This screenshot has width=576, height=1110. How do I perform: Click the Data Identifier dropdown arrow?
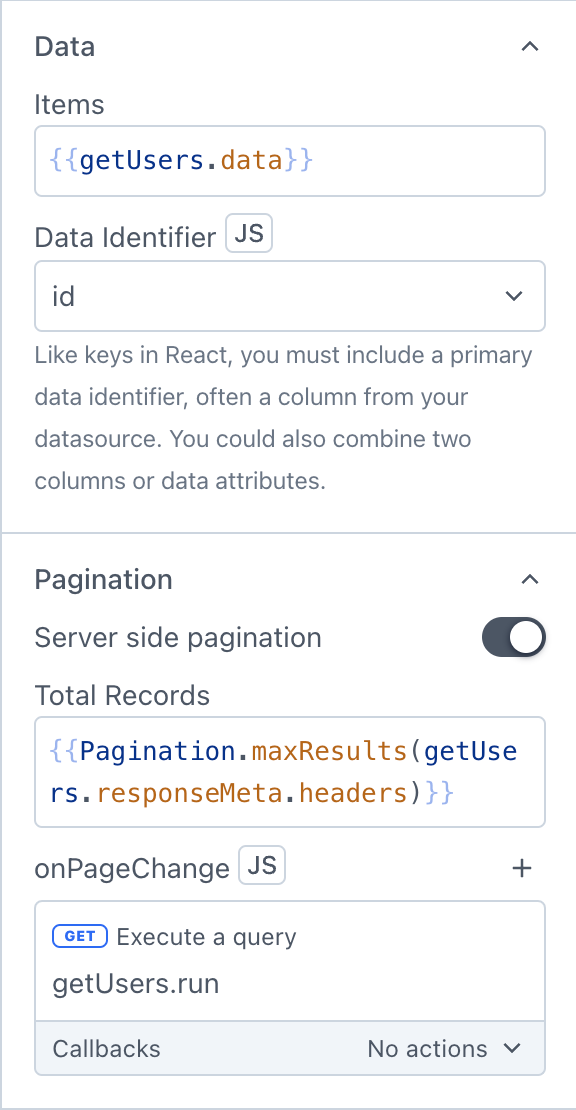click(x=513, y=296)
